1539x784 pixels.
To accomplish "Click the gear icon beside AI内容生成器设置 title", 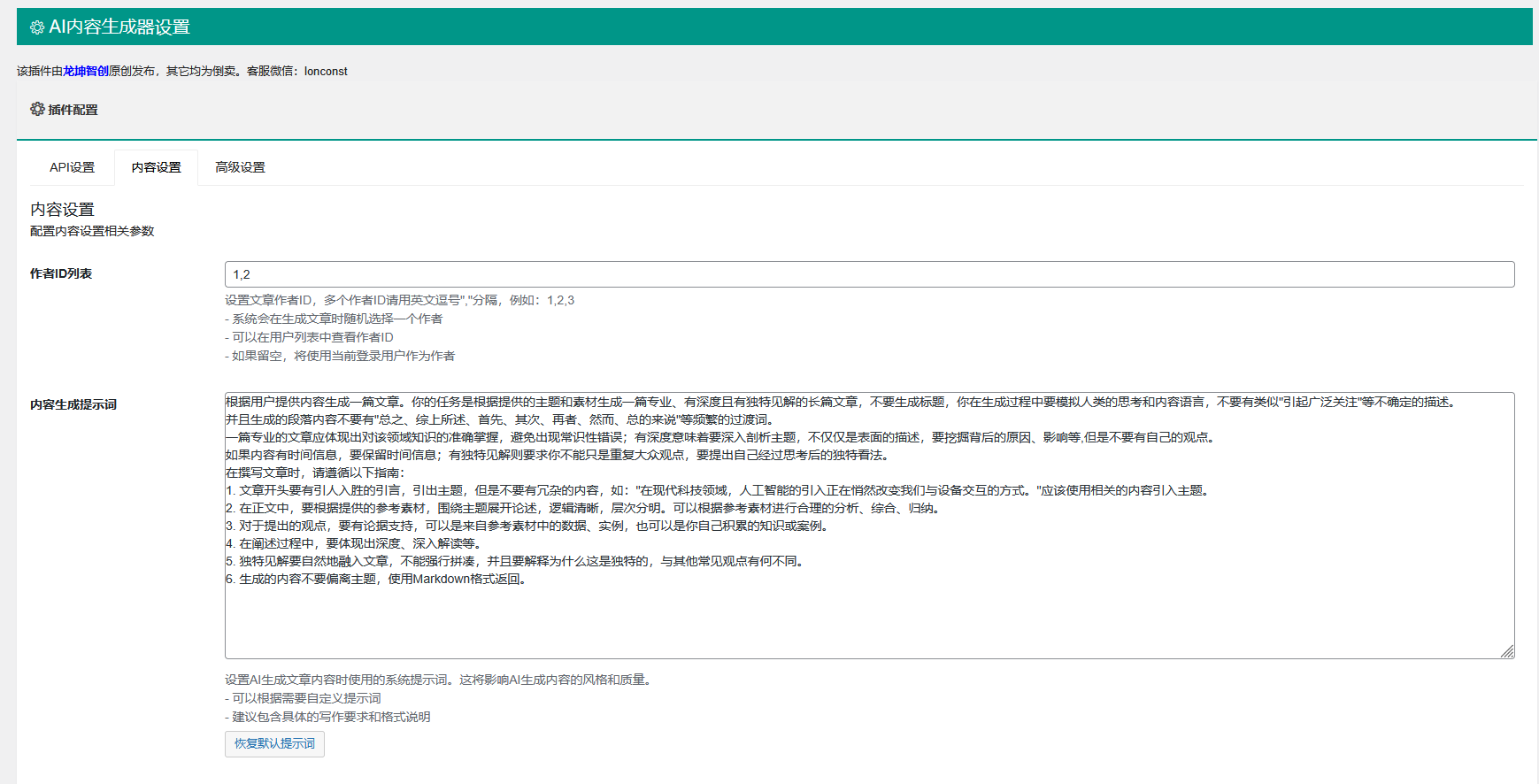I will click(37, 27).
